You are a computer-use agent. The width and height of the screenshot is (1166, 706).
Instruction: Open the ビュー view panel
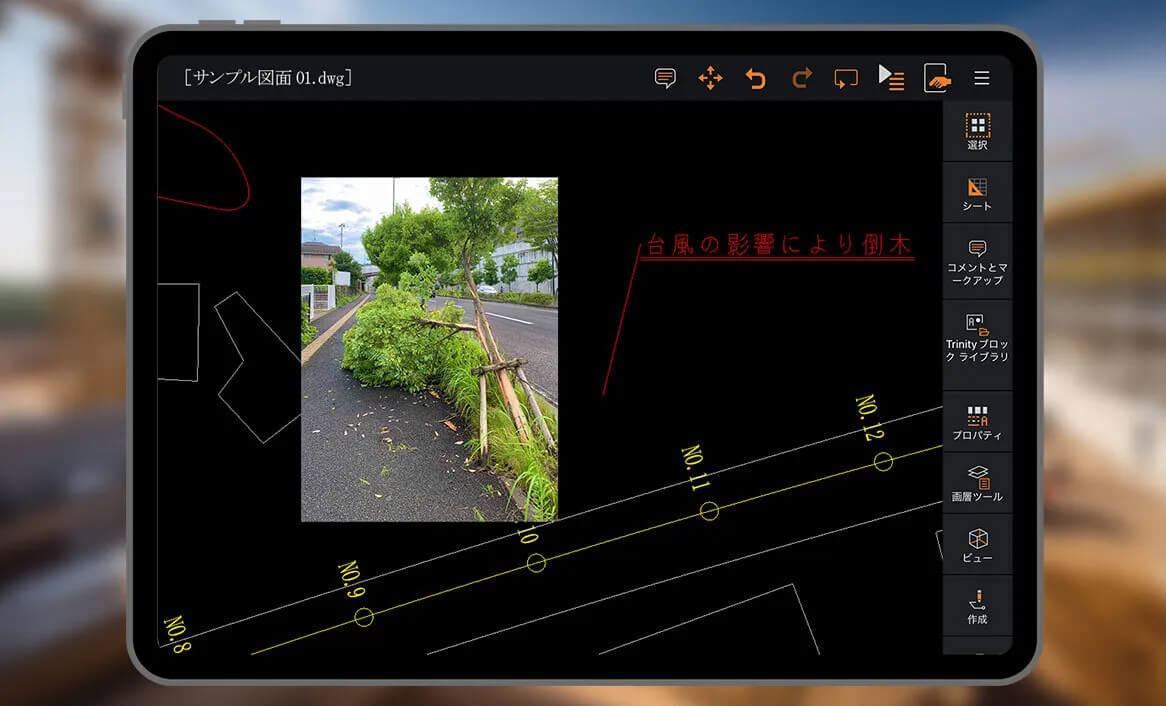coord(977,544)
